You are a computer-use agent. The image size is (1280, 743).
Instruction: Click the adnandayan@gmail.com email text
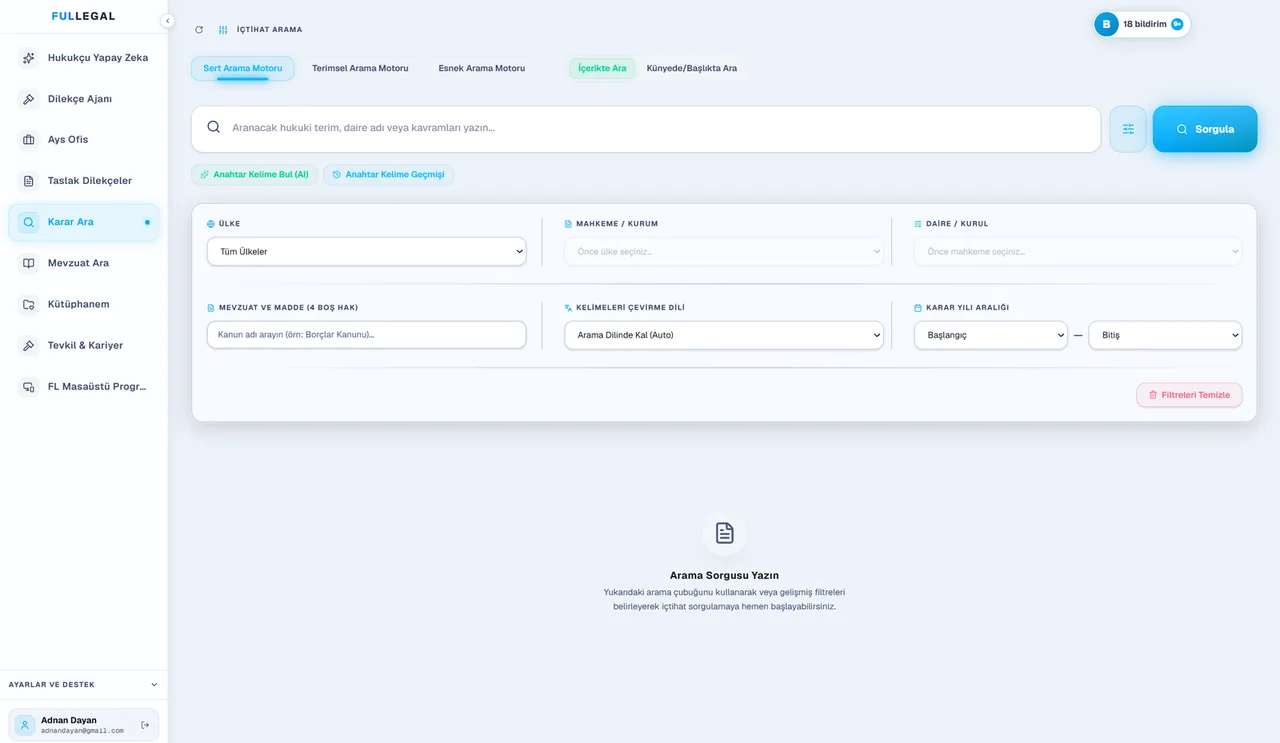[82, 731]
